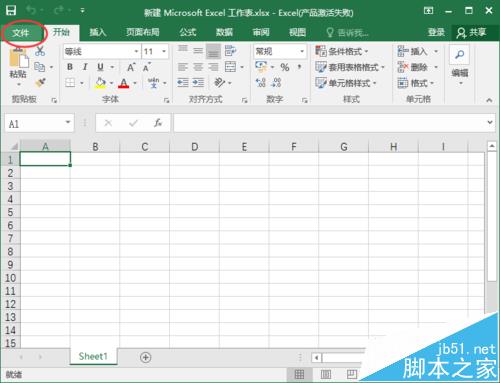
Task: Center text horizontally
Action: (x=198, y=67)
